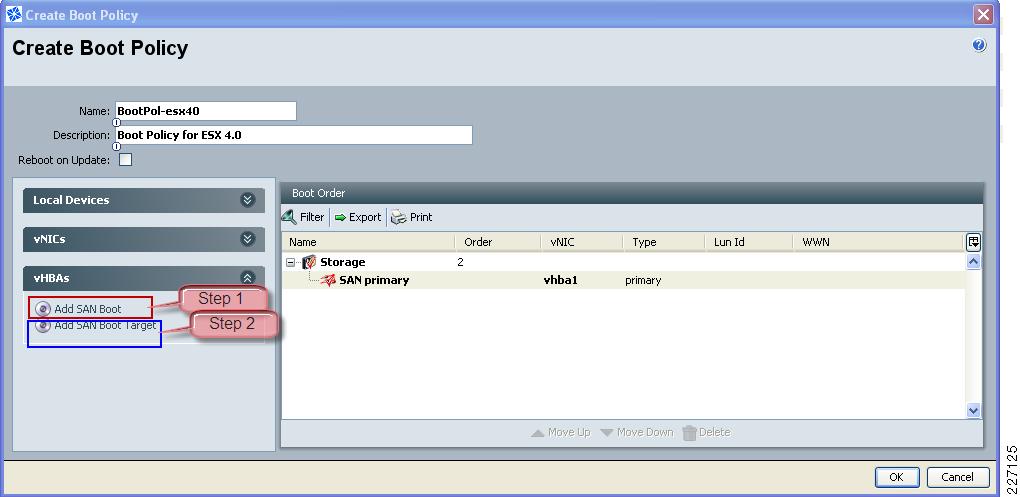
Task: Toggle the Reboot on Update checkbox
Action: [126, 159]
